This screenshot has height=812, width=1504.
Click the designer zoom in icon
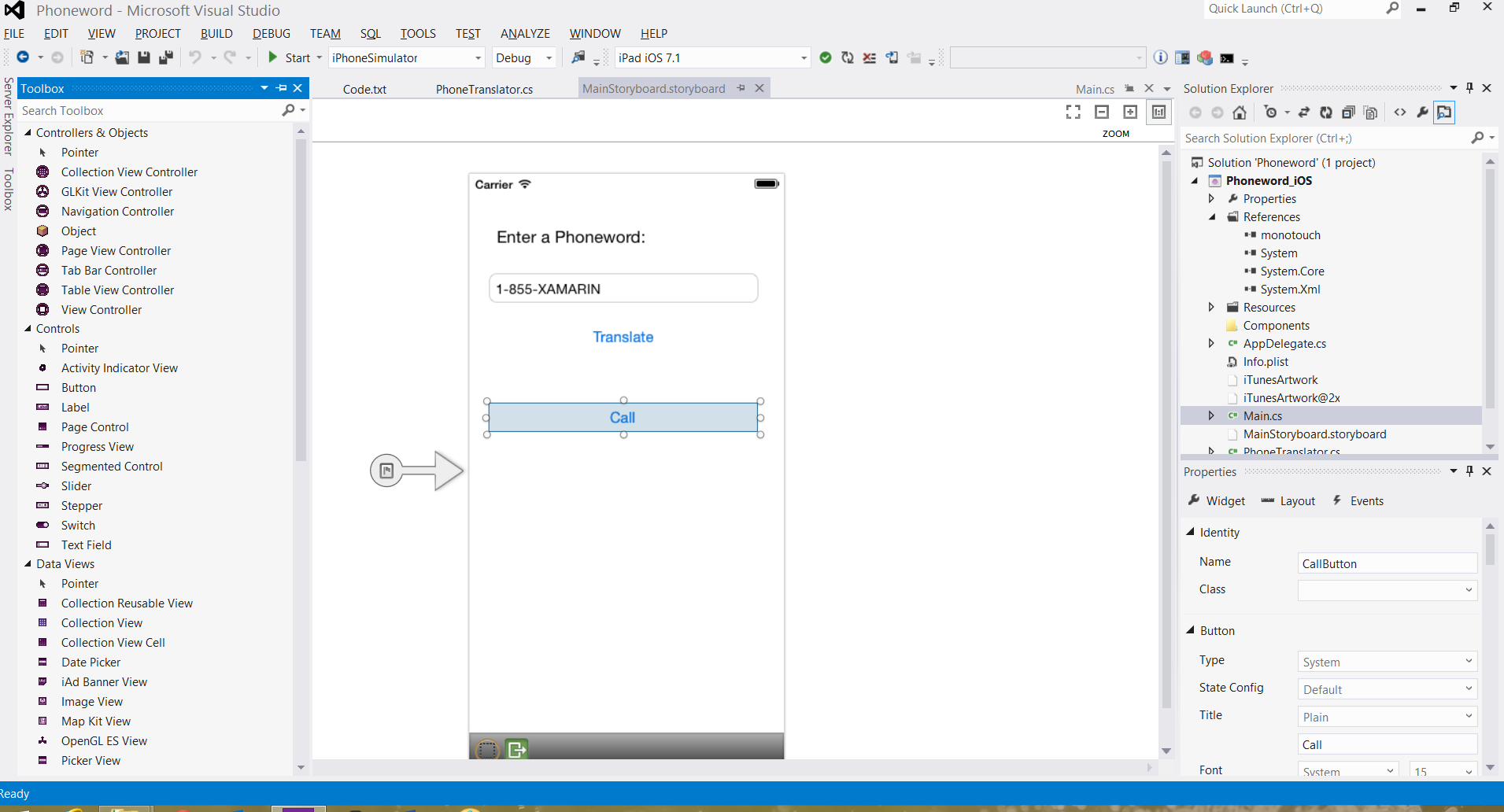click(x=1130, y=113)
